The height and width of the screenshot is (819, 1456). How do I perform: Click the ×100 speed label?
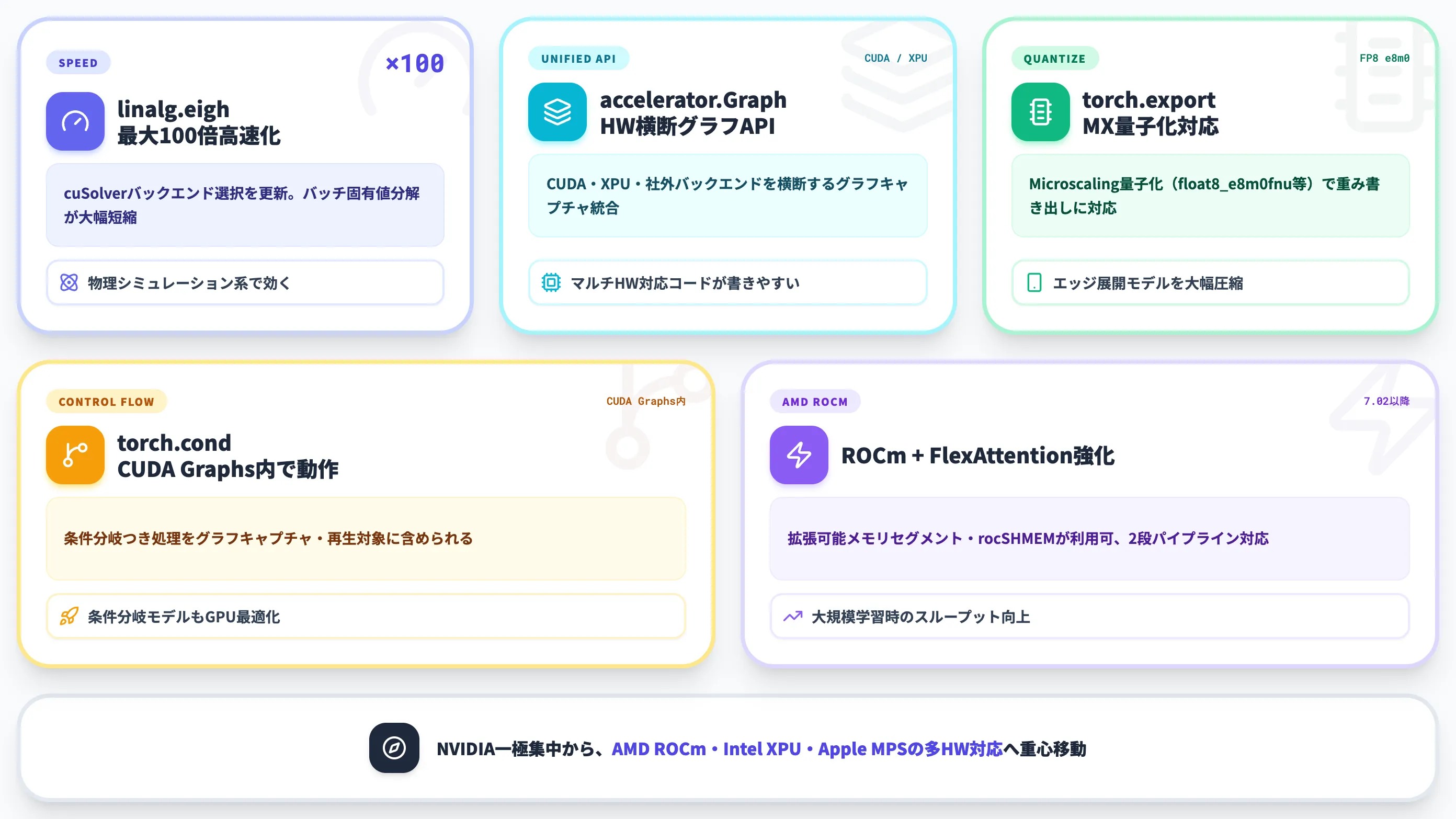(415, 63)
